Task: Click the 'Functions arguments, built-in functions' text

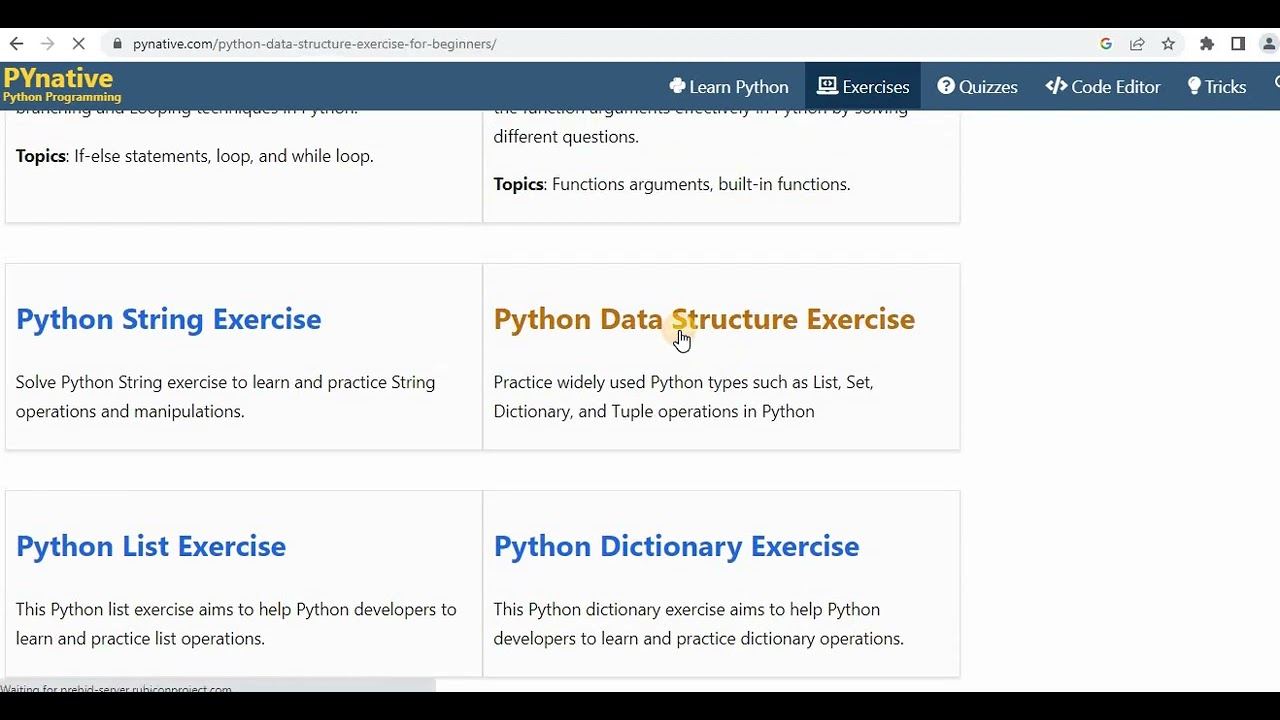Action: pyautogui.click(x=701, y=184)
